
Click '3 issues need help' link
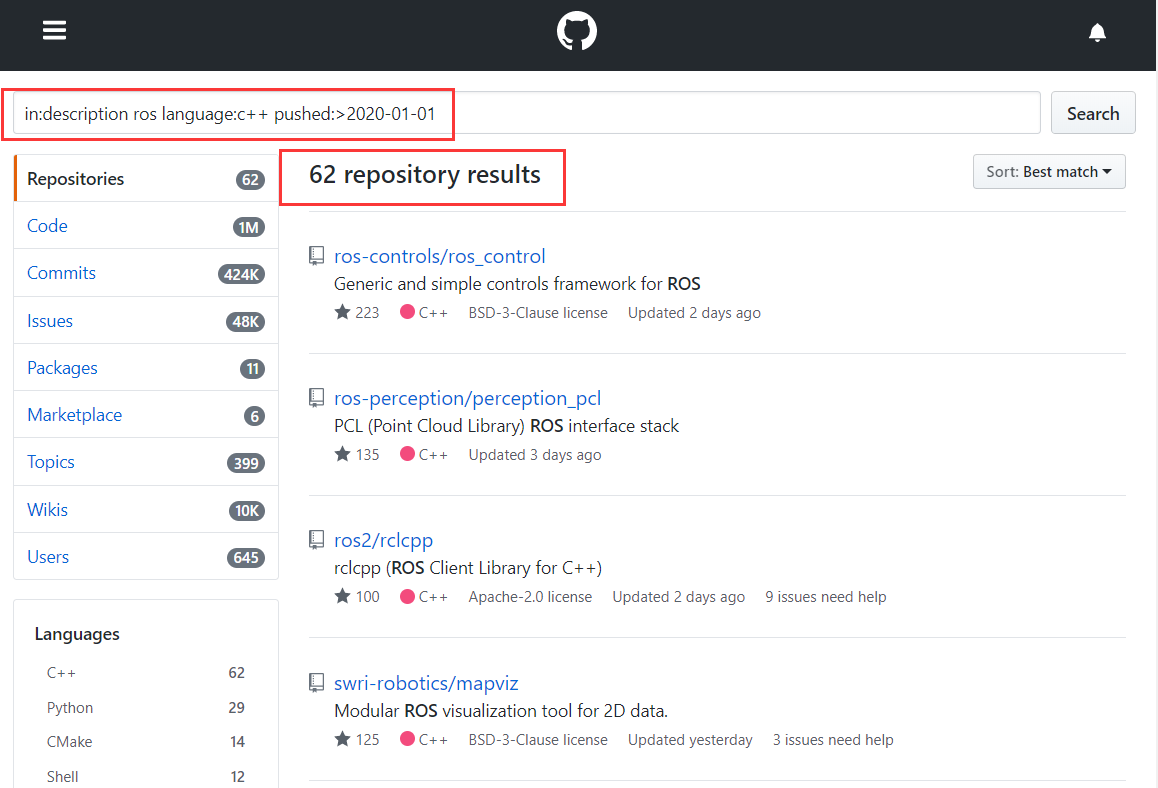coord(833,739)
